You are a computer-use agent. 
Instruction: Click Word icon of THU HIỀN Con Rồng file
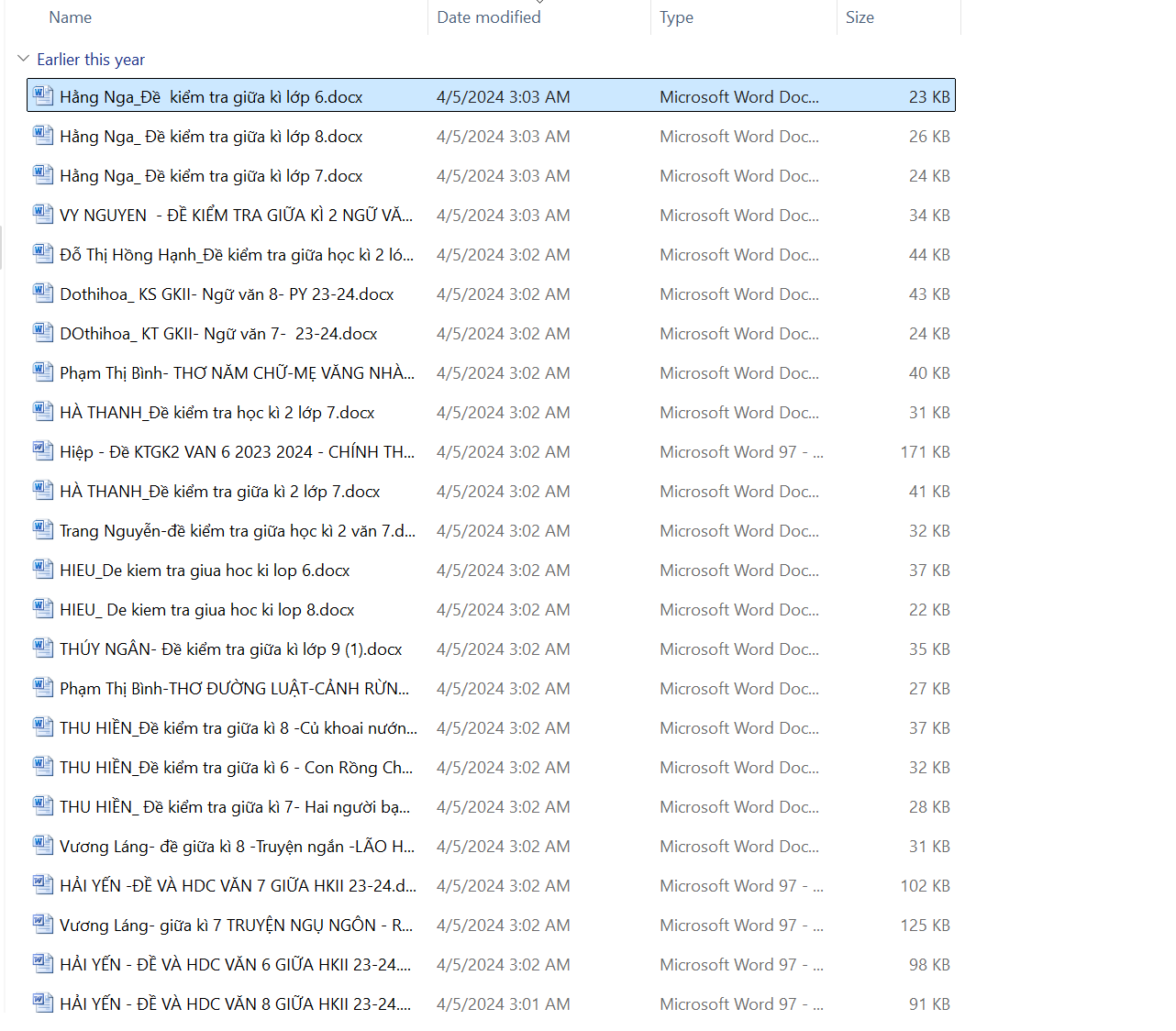(43, 766)
